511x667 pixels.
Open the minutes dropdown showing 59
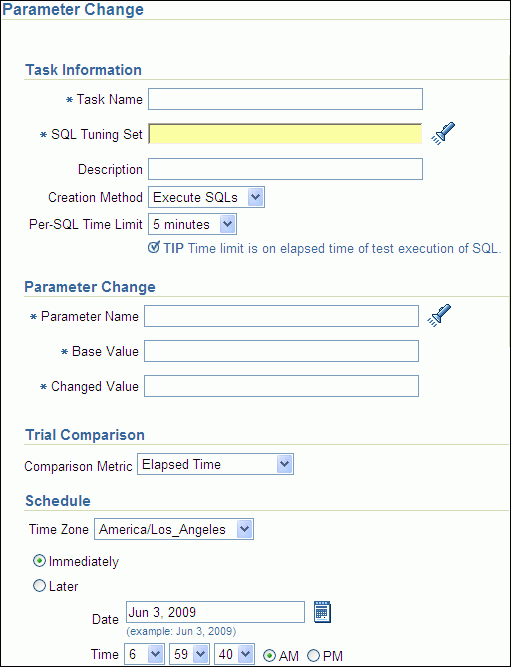pos(189,654)
